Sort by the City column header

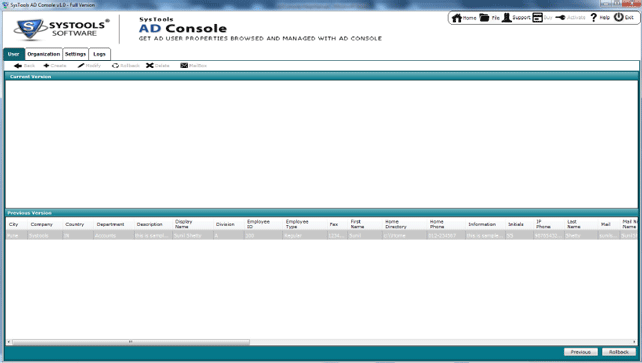pyautogui.click(x=16, y=224)
